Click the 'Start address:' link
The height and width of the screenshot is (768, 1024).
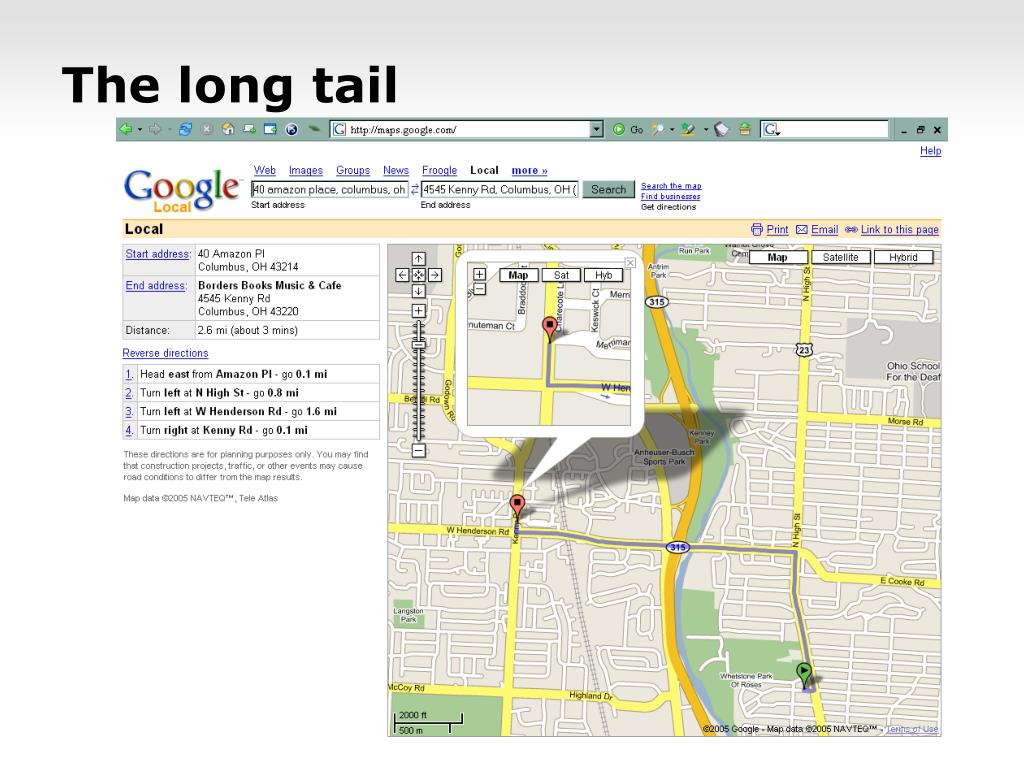(x=158, y=253)
